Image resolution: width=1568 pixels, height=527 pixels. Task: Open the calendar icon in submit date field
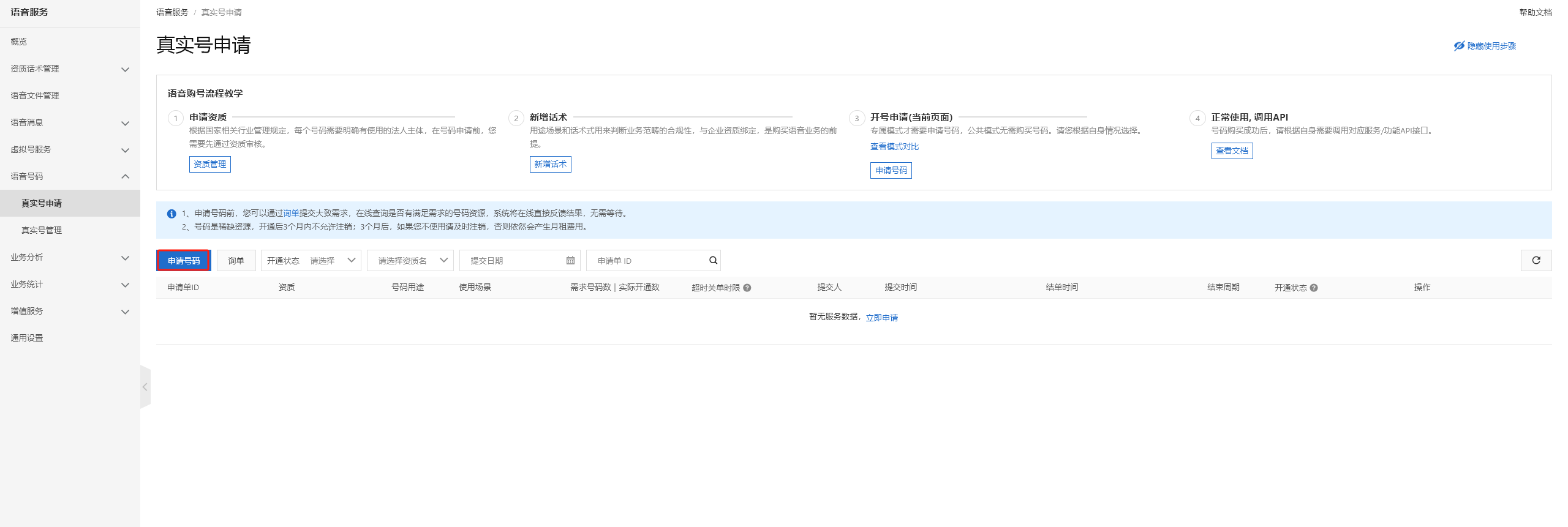coord(570,260)
